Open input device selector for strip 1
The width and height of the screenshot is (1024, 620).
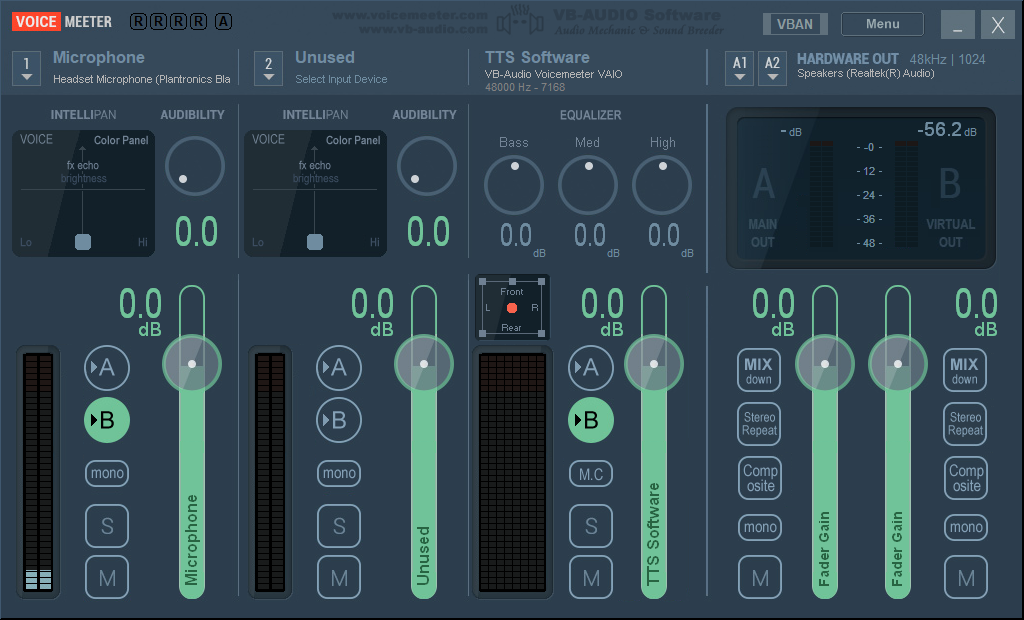pos(26,66)
